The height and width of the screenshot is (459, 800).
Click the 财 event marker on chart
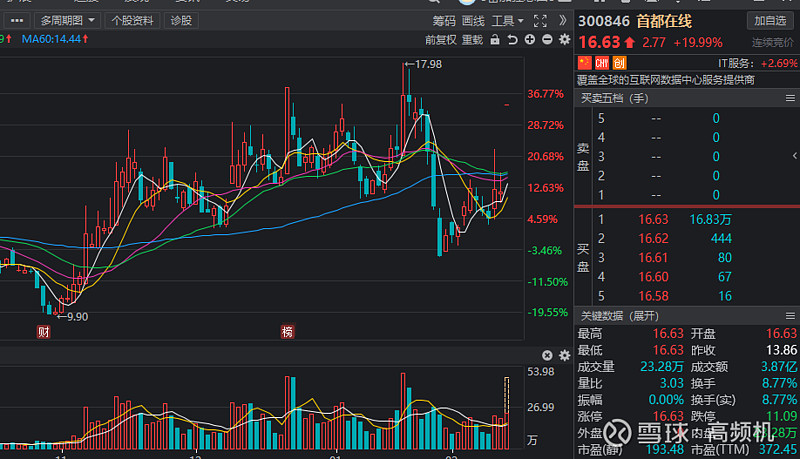tap(43, 332)
